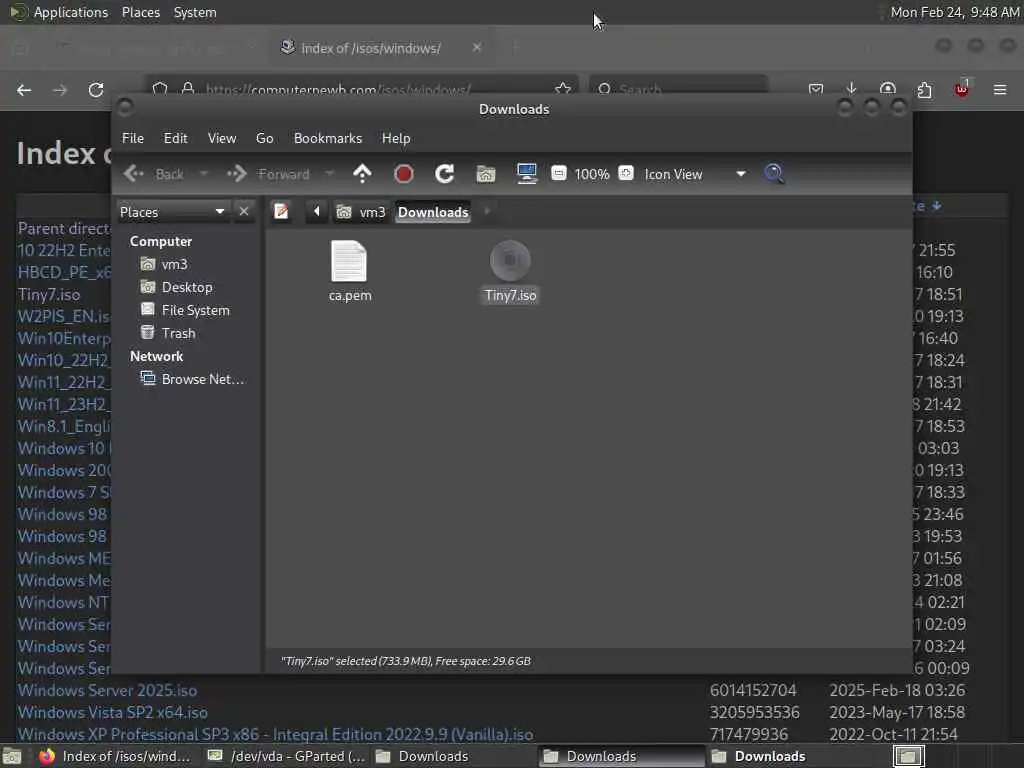This screenshot has width=1024, height=768.
Task: Select the Tiny7.iso disc image icon
Action: click(x=510, y=261)
